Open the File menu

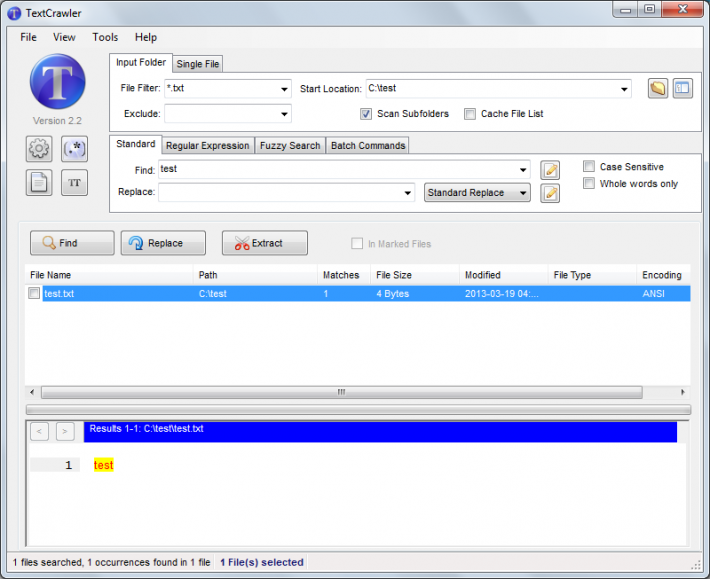(28, 37)
